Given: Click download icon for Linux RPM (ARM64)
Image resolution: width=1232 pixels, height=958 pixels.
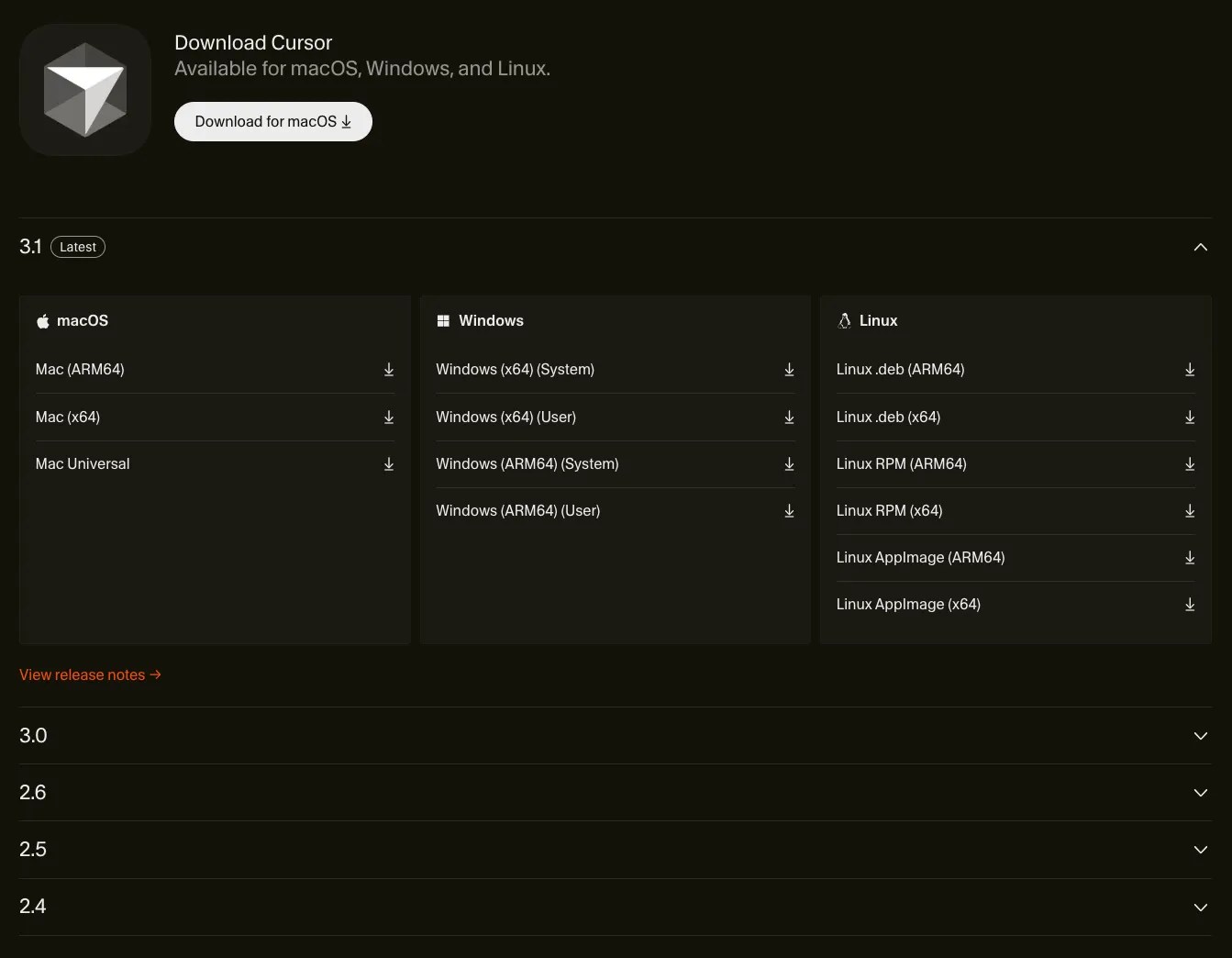Looking at the screenshot, I should pyautogui.click(x=1190, y=464).
